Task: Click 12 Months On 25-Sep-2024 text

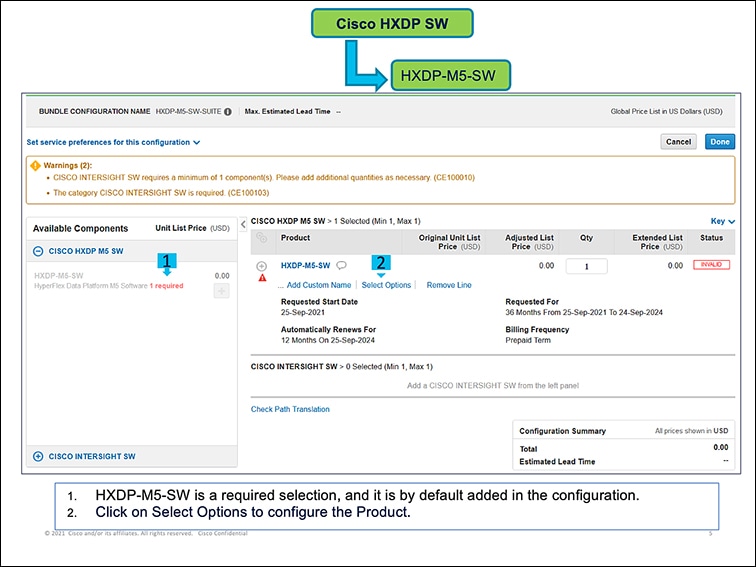Action: pyautogui.click(x=328, y=340)
